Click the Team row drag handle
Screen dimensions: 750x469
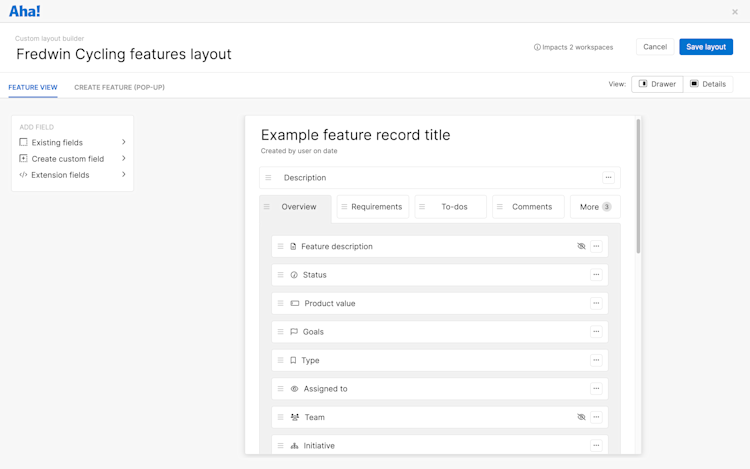click(280, 417)
